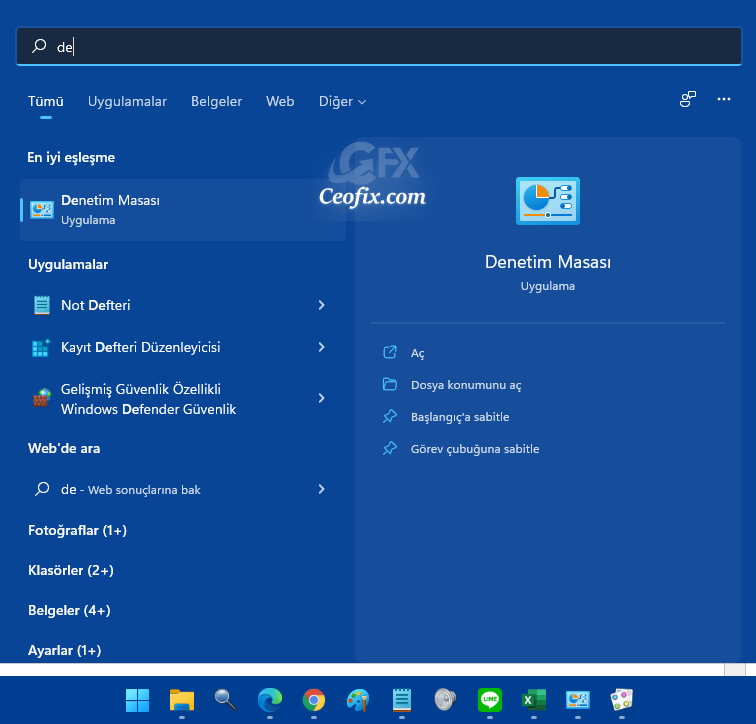756x724 pixels.
Task: Open the last taskbar icon with colored dots
Action: [x=621, y=700]
